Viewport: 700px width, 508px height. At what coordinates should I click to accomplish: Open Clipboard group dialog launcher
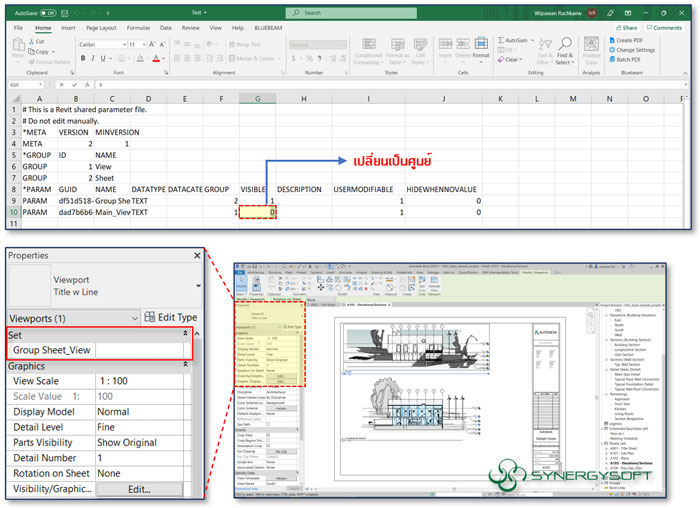click(72, 73)
